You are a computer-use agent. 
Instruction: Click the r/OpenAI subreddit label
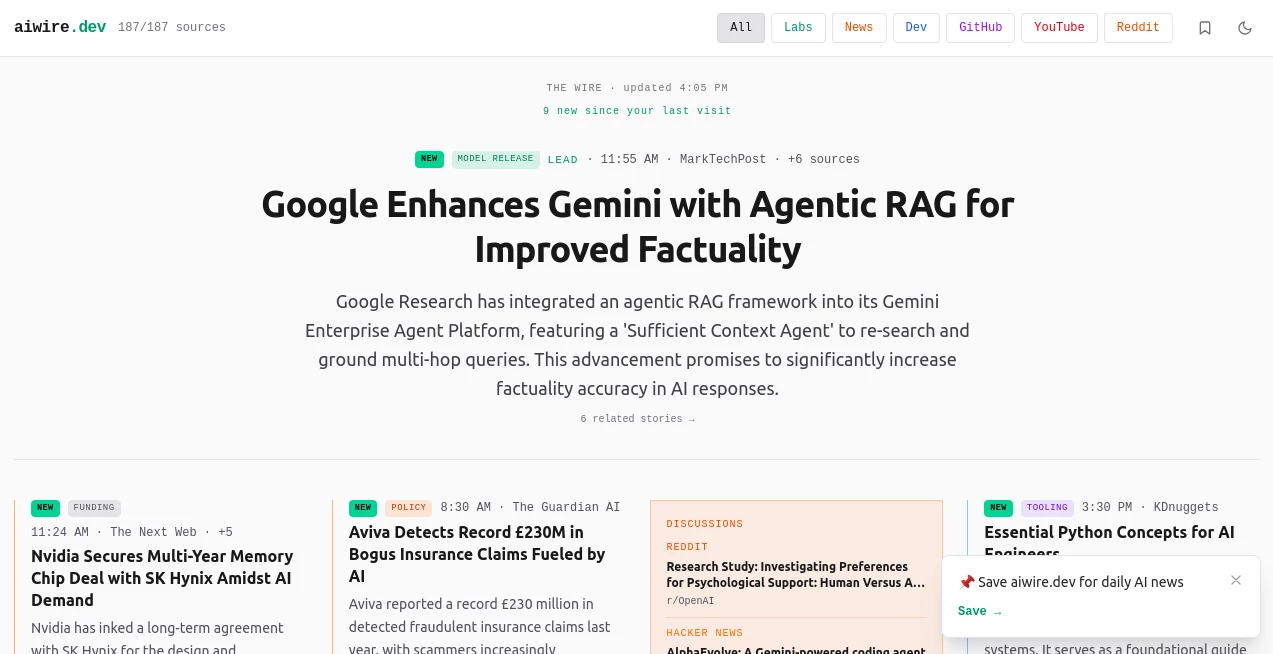pos(691,601)
